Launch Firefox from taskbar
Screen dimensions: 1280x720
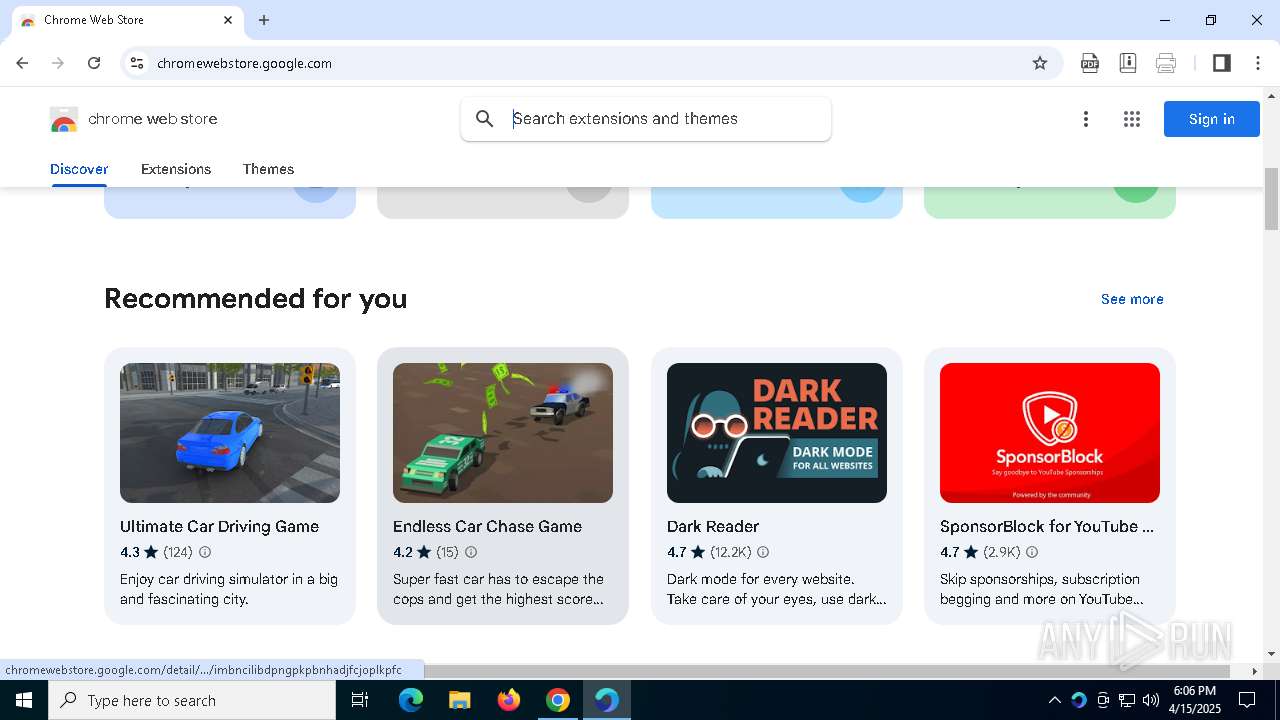pyautogui.click(x=508, y=700)
